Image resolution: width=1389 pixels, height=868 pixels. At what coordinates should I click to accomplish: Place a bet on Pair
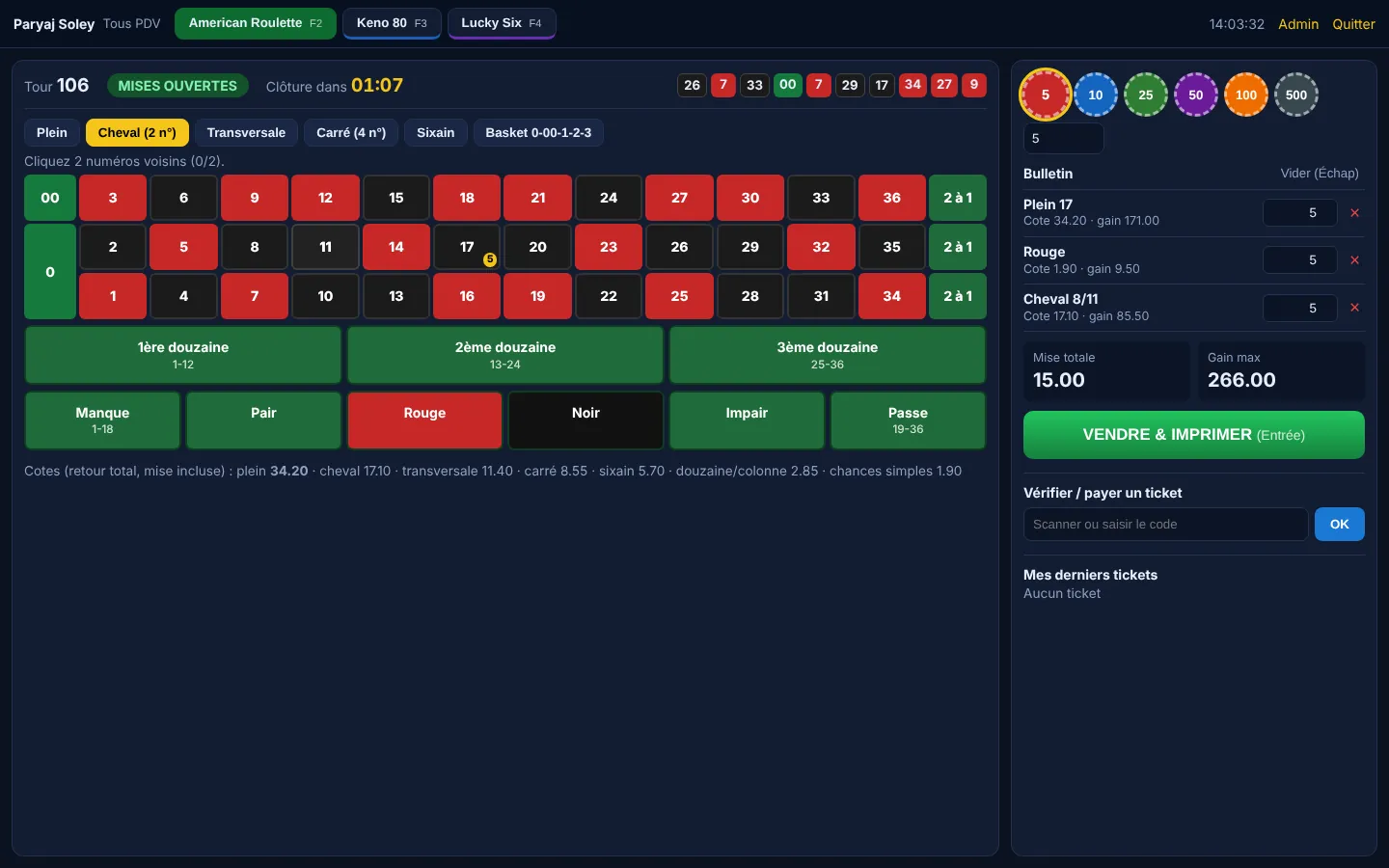263,420
